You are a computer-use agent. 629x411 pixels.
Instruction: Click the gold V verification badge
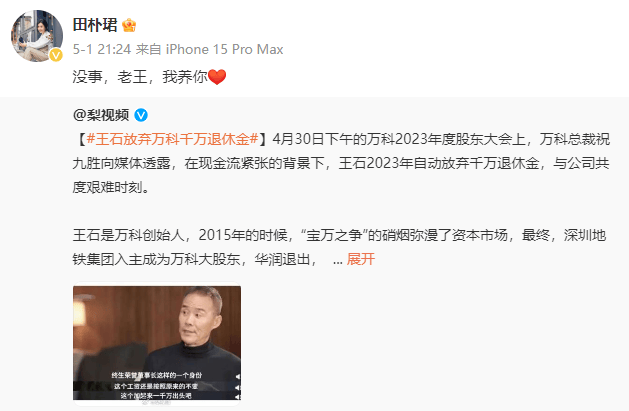pyautogui.click(x=56, y=55)
